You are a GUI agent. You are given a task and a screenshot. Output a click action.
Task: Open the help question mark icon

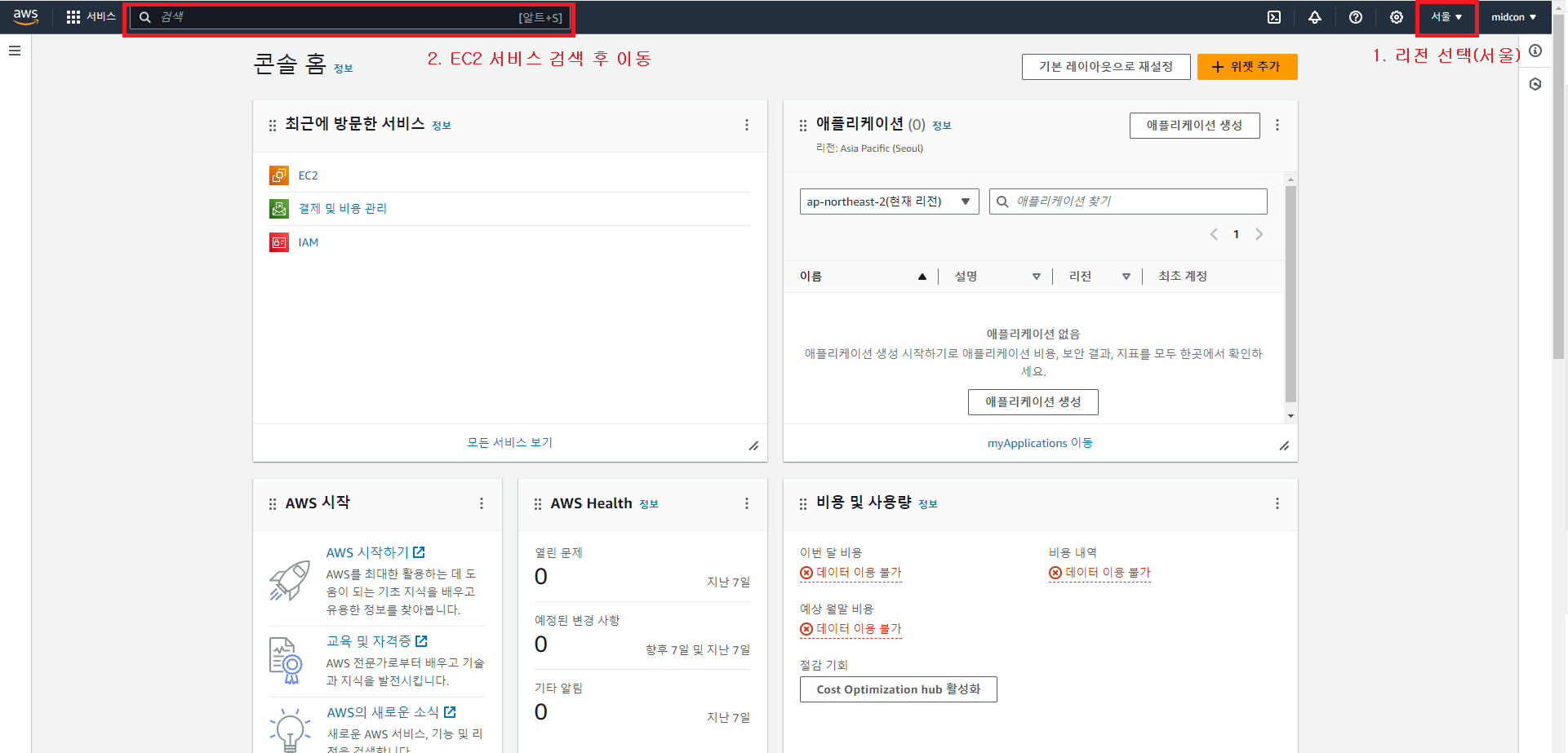1356,17
